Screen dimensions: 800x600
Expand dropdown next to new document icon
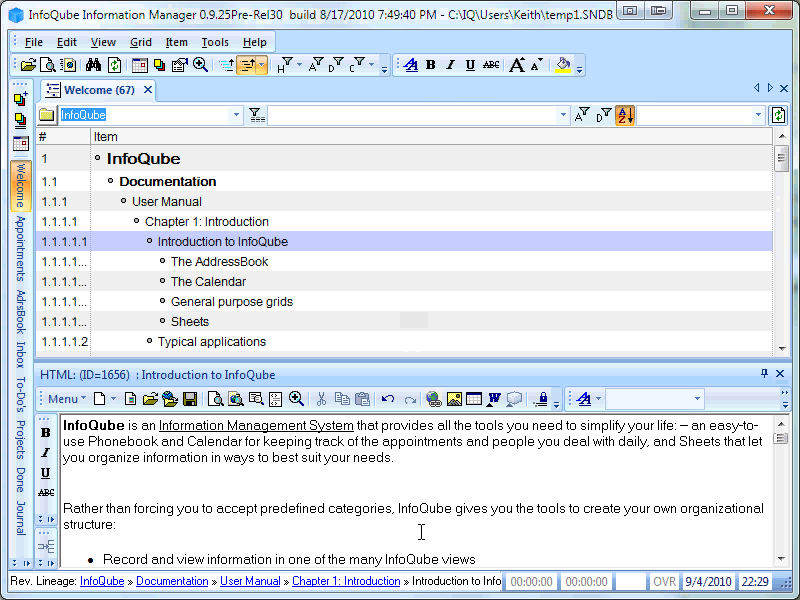pyautogui.click(x=113, y=399)
